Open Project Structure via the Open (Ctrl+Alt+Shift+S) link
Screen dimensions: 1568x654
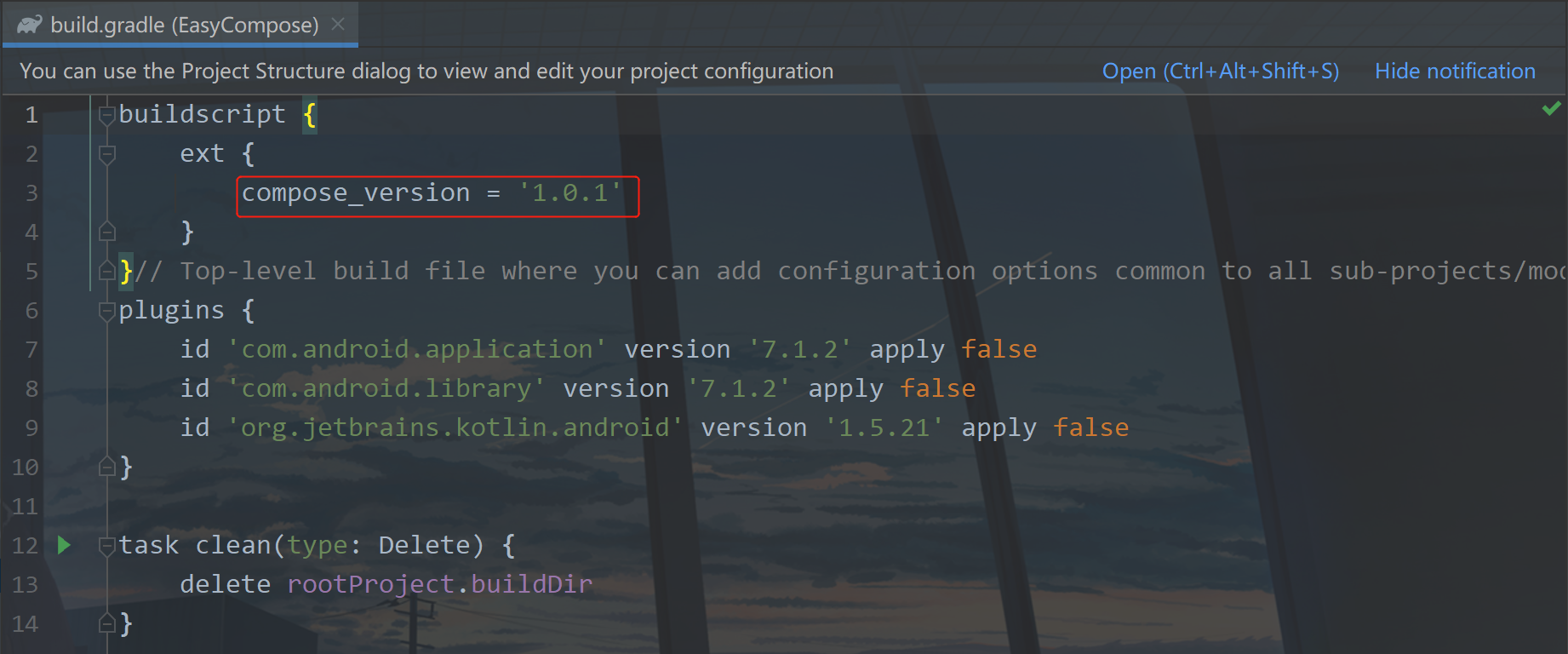pyautogui.click(x=1220, y=71)
